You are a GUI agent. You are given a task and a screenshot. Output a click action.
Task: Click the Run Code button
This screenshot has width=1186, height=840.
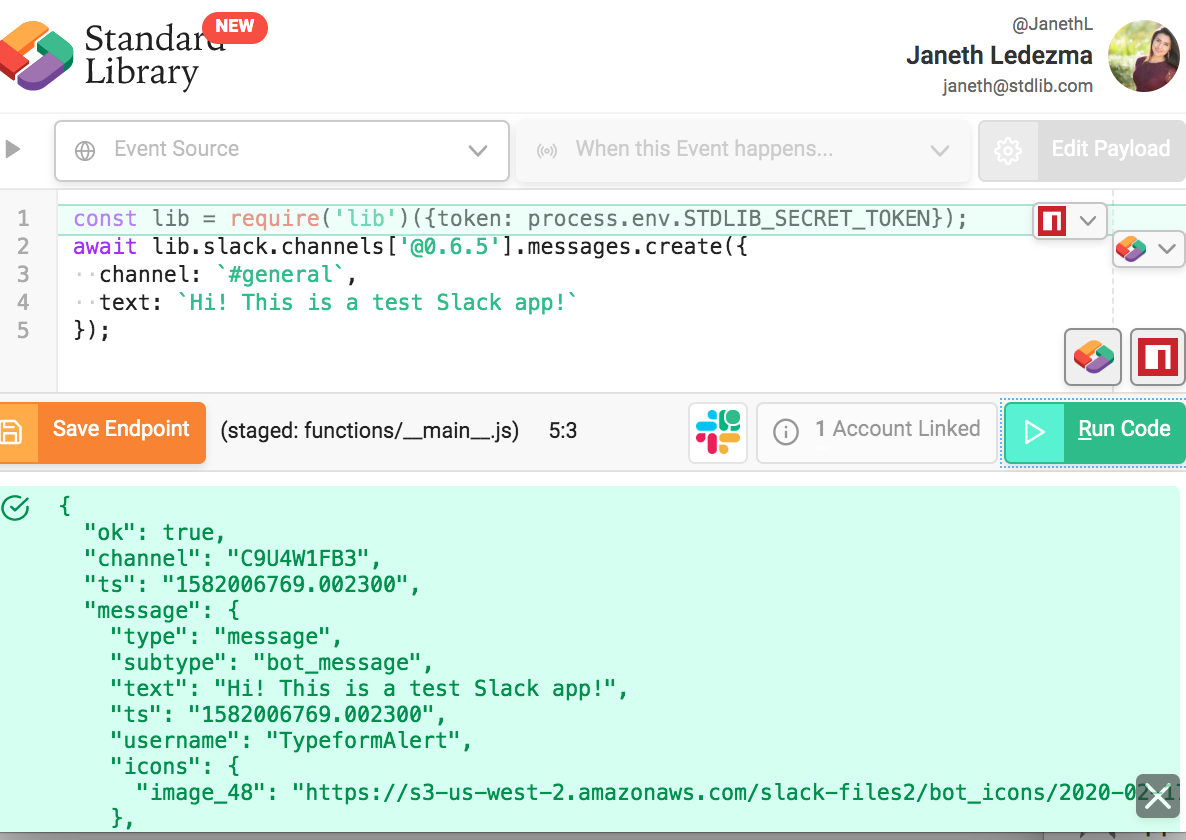coord(1094,432)
